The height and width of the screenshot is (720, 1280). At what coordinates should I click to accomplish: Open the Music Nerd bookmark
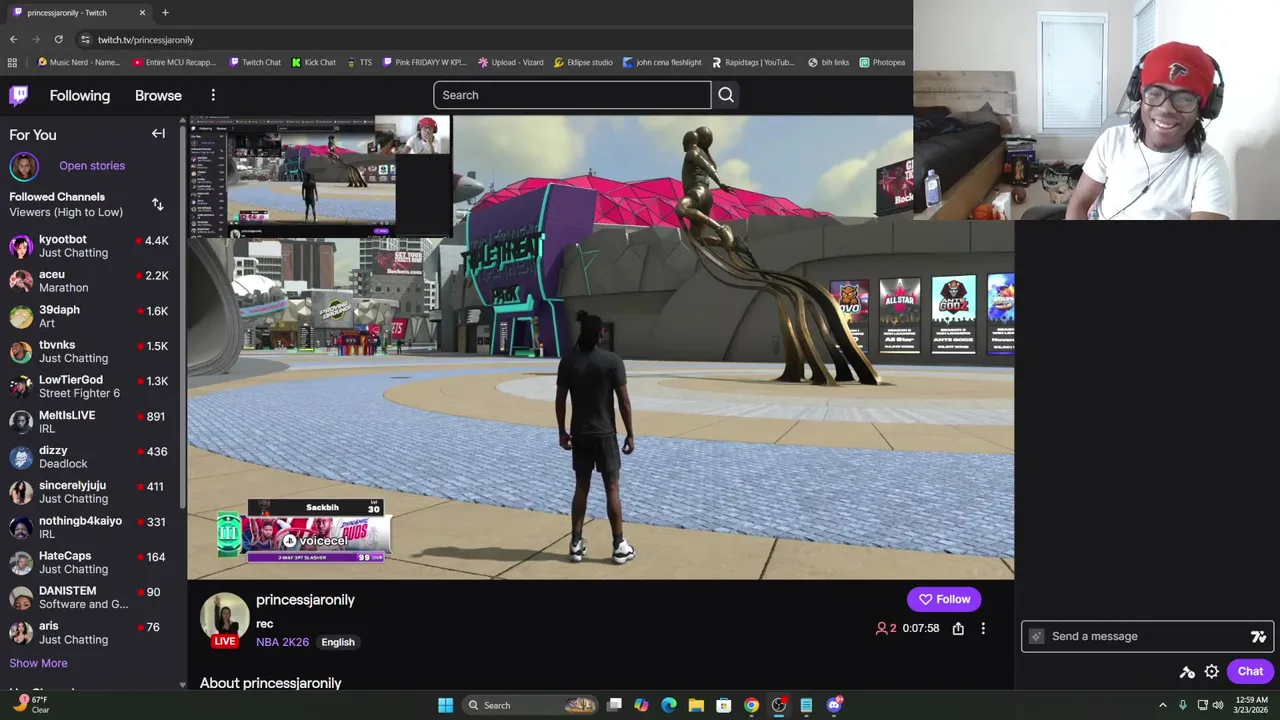click(x=78, y=62)
